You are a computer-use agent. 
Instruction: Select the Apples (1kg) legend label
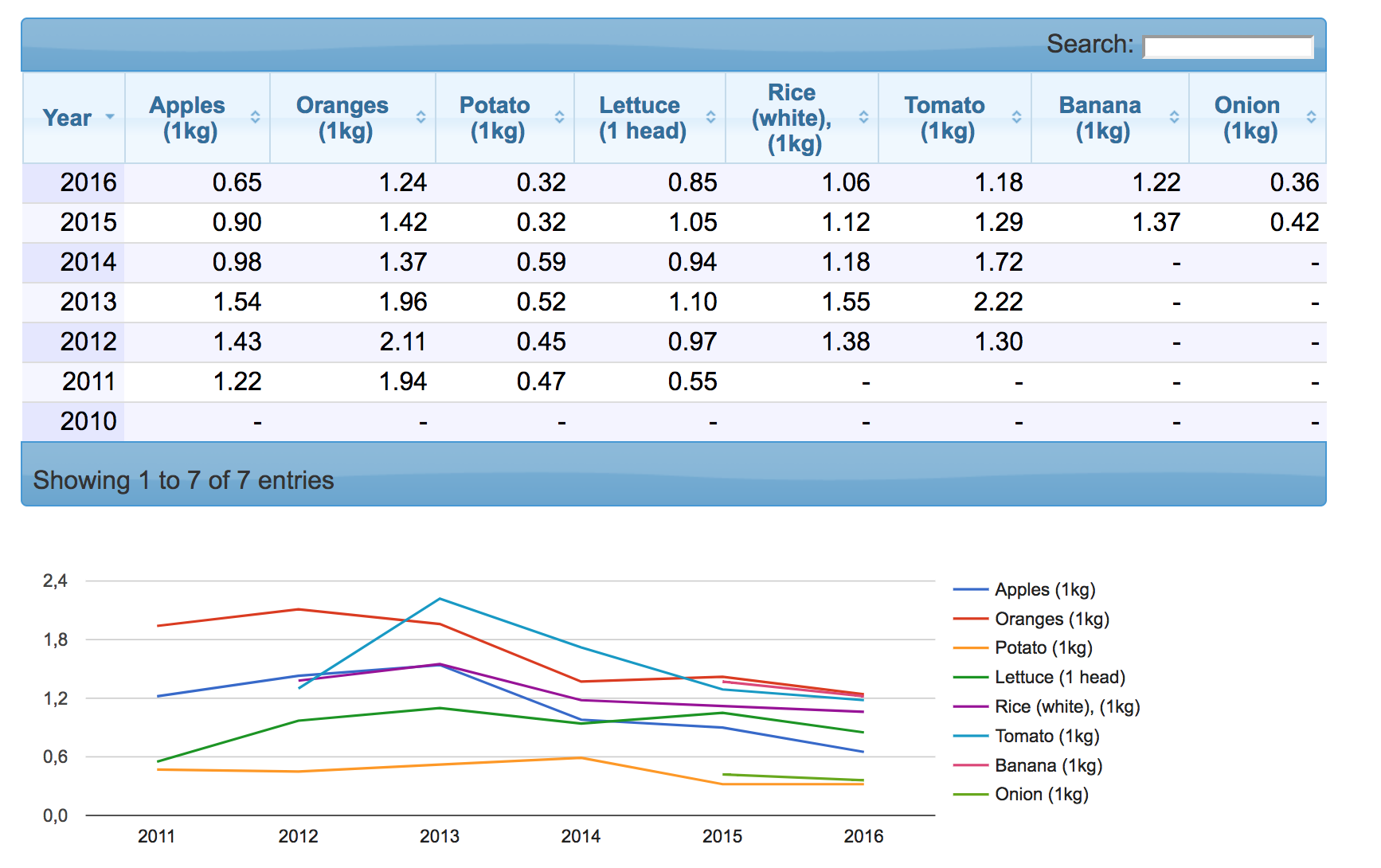1045,590
